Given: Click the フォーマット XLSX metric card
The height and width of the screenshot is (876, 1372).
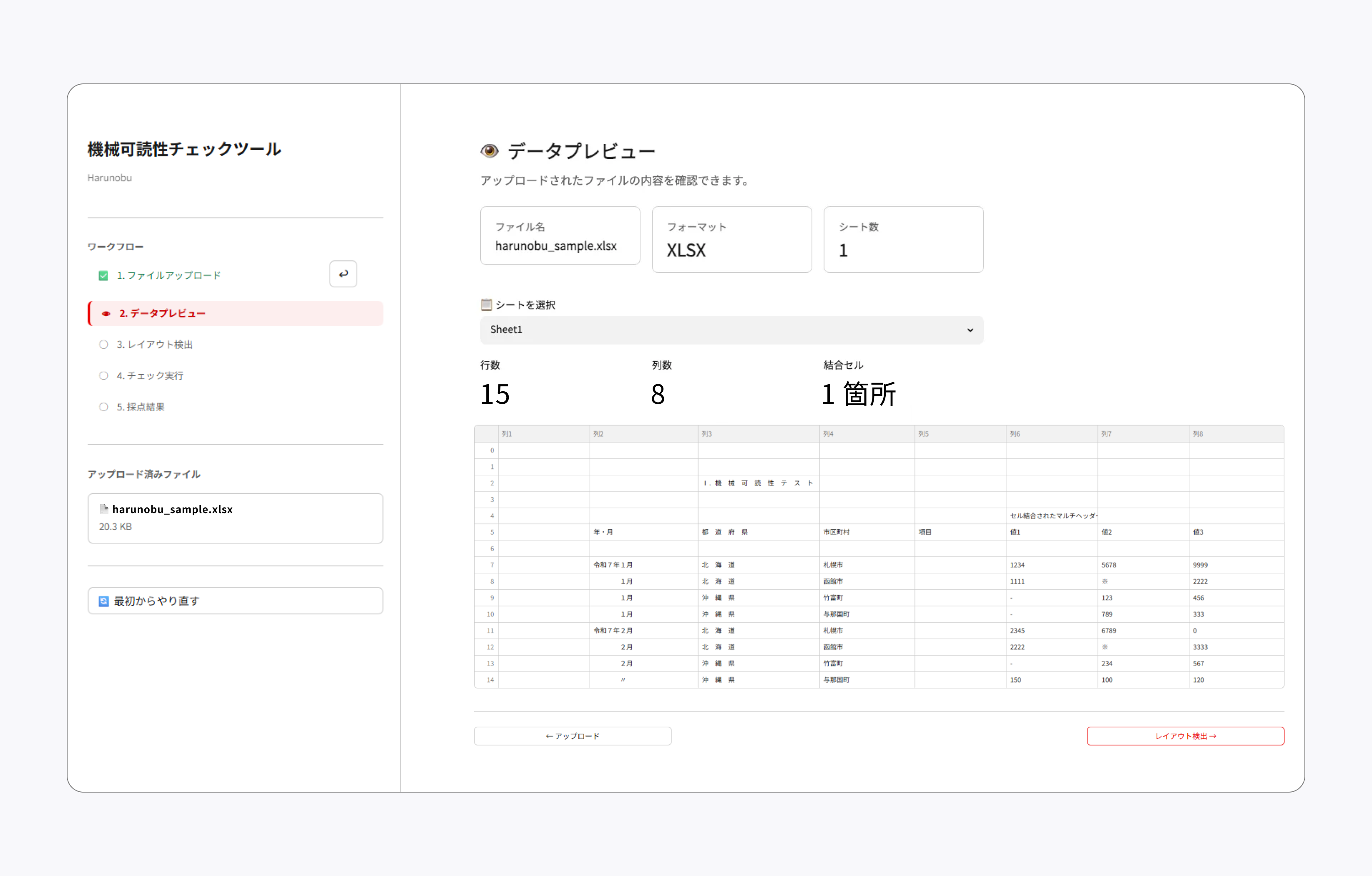Looking at the screenshot, I should tap(731, 239).
